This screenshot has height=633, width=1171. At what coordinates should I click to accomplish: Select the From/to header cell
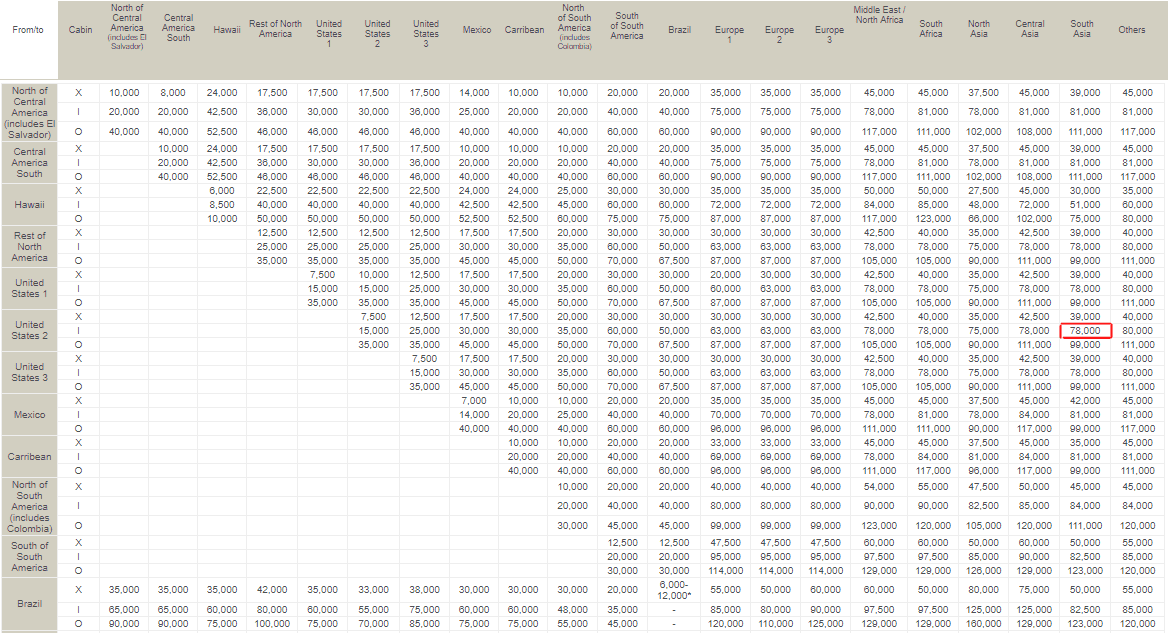pyautogui.click(x=30, y=30)
